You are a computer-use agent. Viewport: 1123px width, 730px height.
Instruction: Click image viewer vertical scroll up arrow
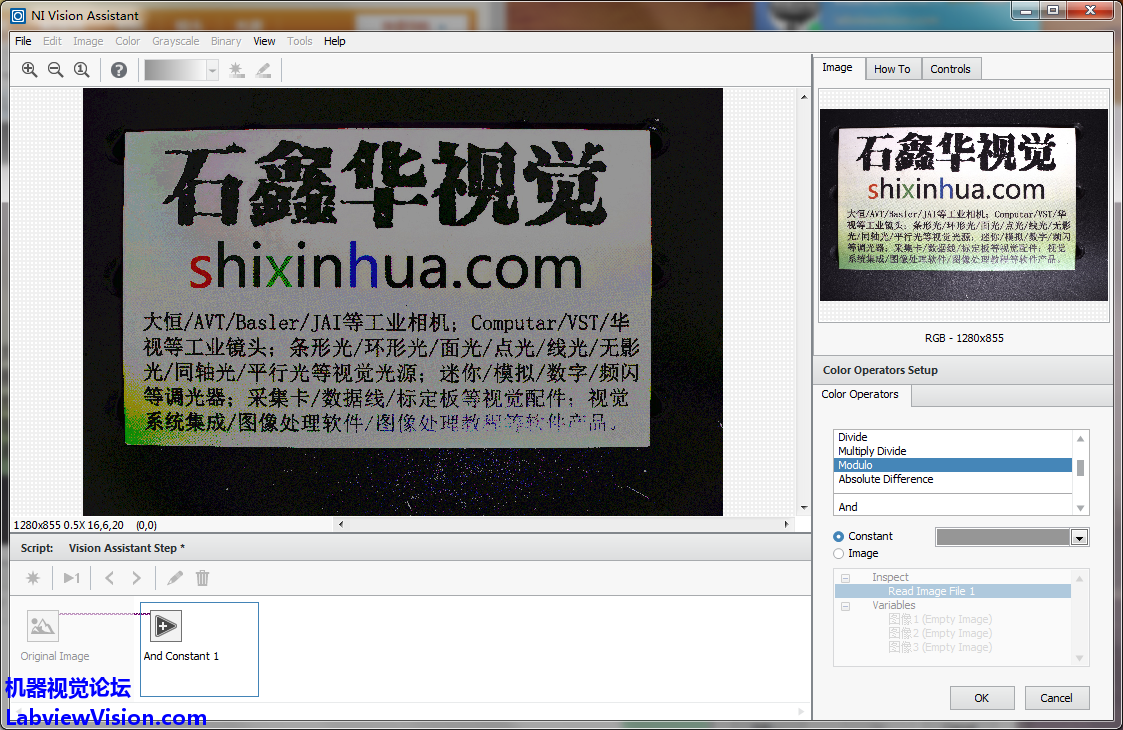804,97
